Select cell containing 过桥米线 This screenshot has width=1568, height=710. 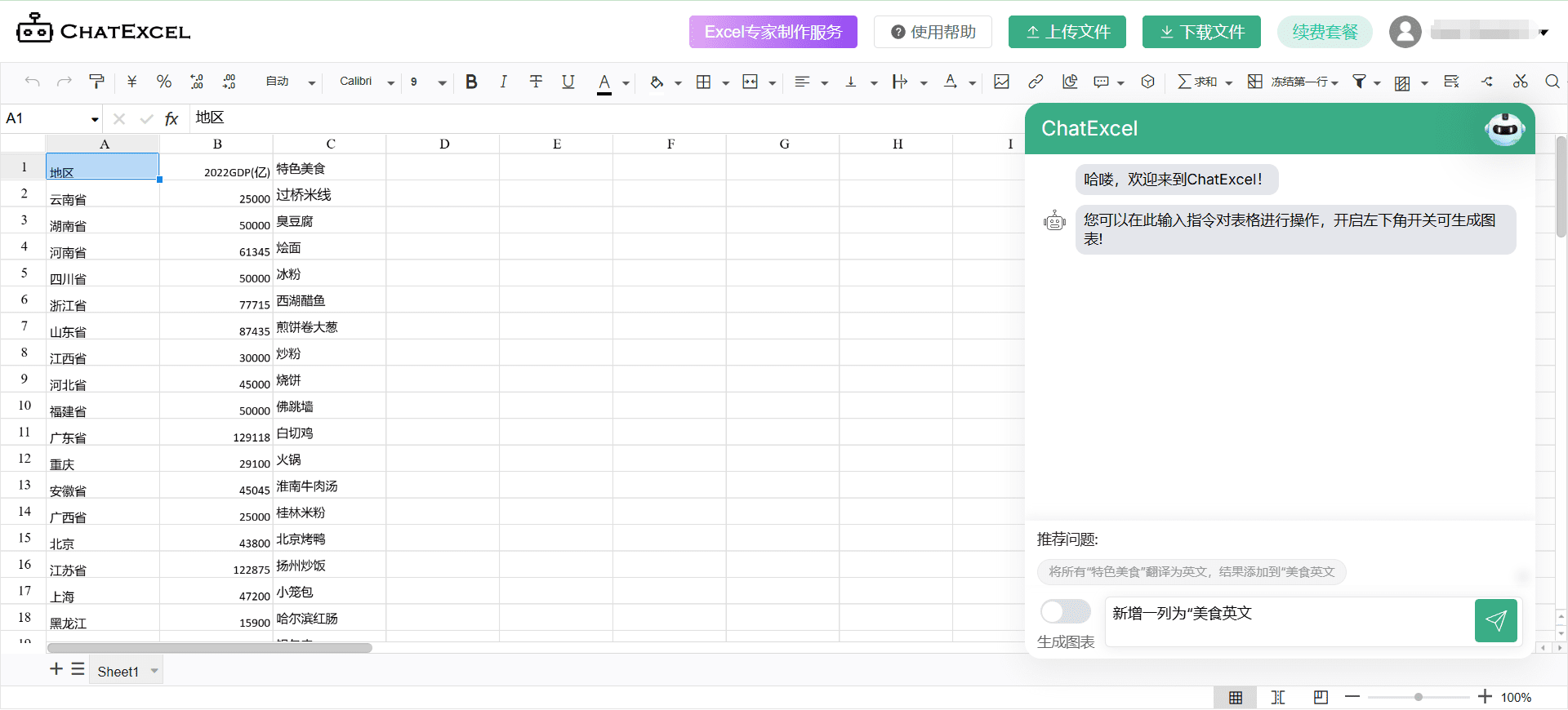click(x=330, y=194)
